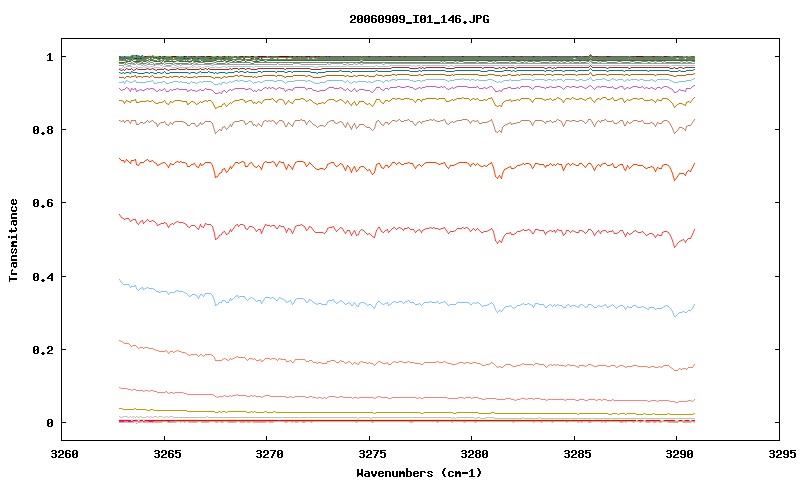The image size is (800, 480).
Task: Click the x-axis tick label 3275
Action: point(372,453)
